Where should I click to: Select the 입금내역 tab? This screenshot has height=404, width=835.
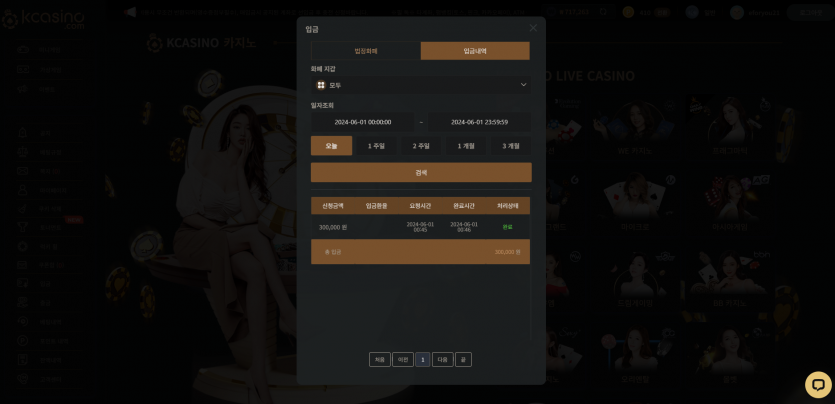(x=475, y=51)
